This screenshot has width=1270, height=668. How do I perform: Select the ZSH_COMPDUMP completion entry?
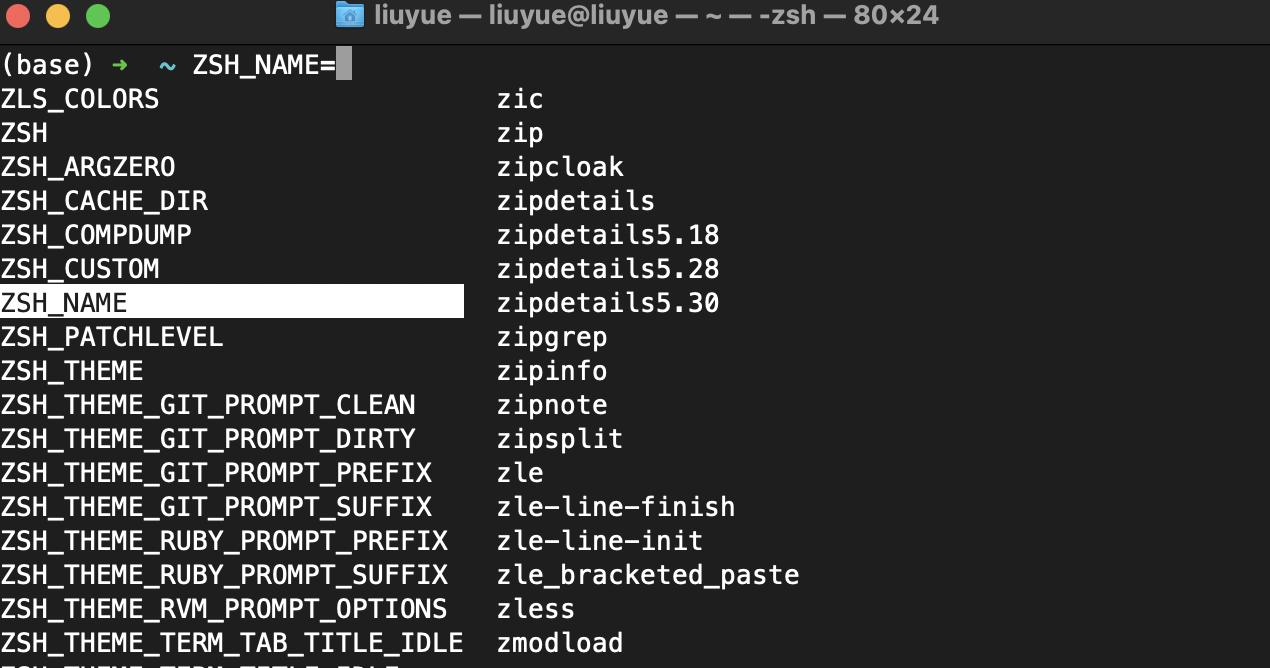click(x=96, y=235)
